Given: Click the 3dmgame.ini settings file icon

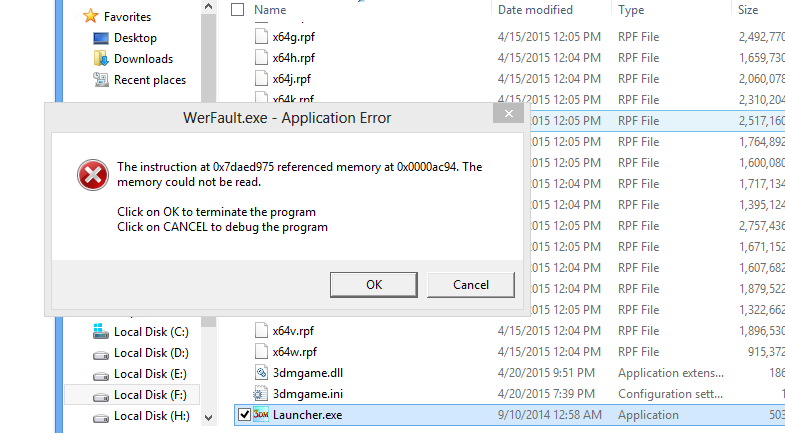Looking at the screenshot, I should pyautogui.click(x=261, y=394).
